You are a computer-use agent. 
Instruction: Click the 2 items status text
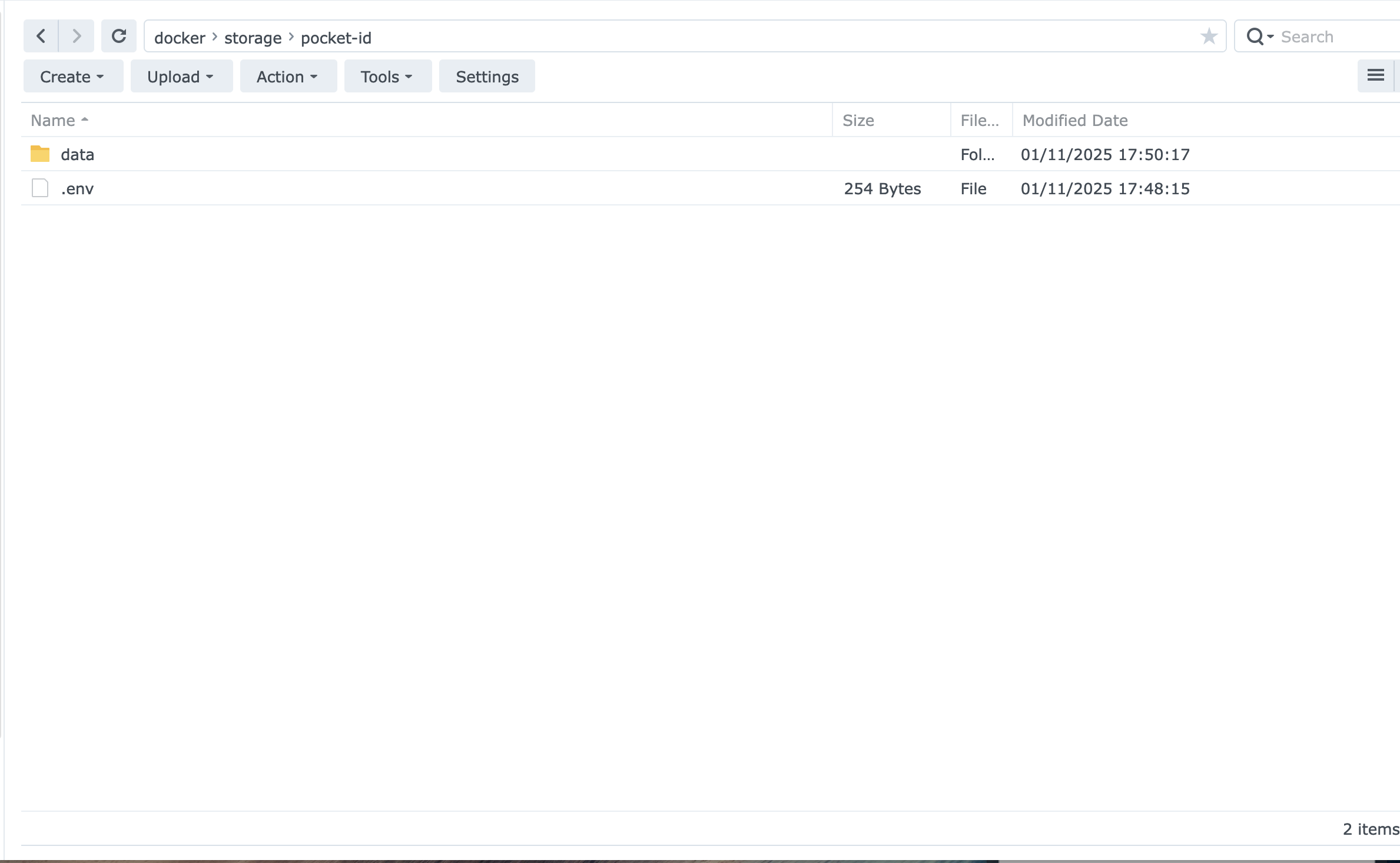point(1371,829)
